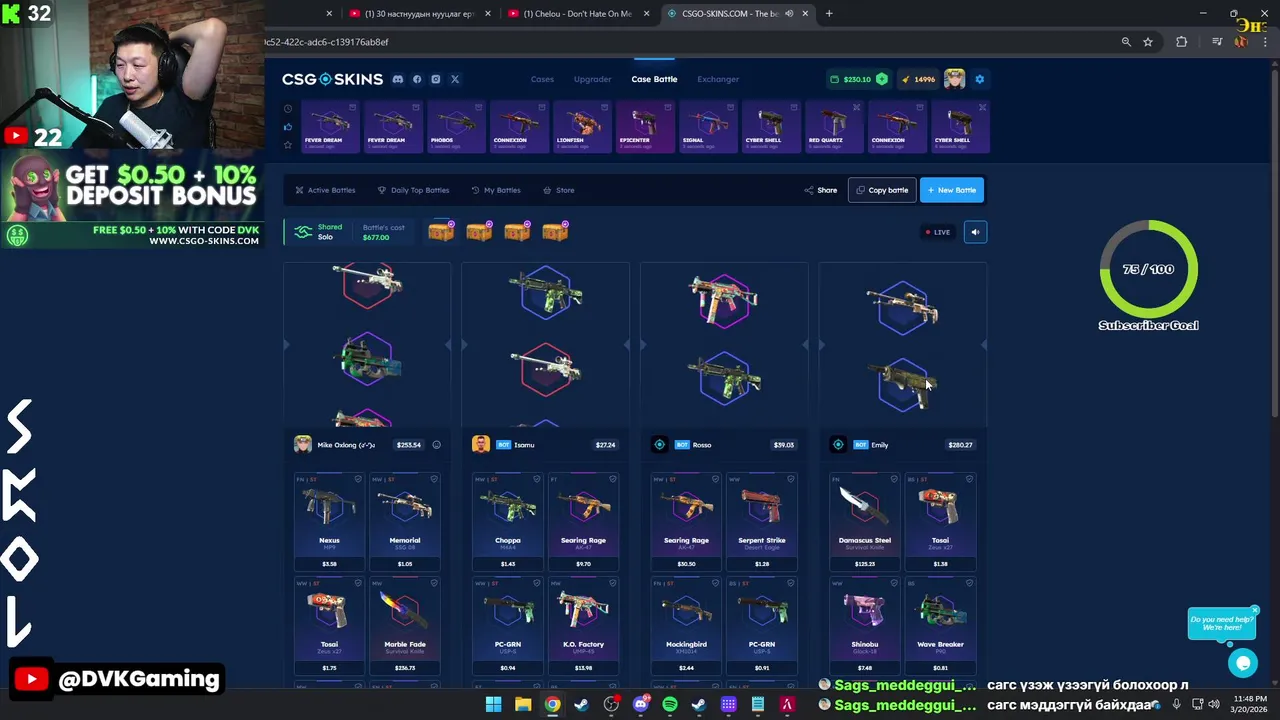Open Active Battles section

pyautogui.click(x=325, y=190)
